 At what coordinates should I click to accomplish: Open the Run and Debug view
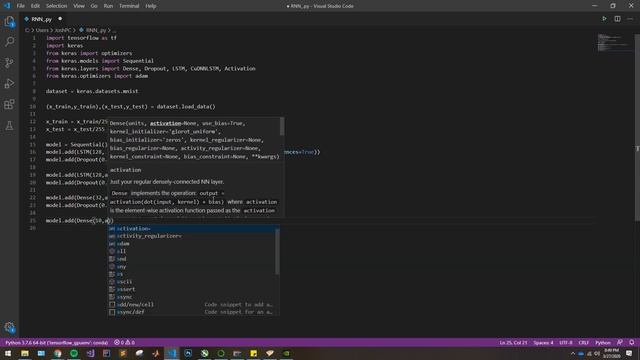9,83
